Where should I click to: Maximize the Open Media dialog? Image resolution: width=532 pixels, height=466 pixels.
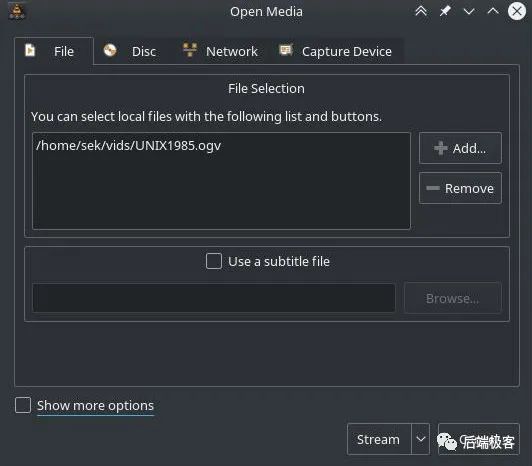coord(493,12)
